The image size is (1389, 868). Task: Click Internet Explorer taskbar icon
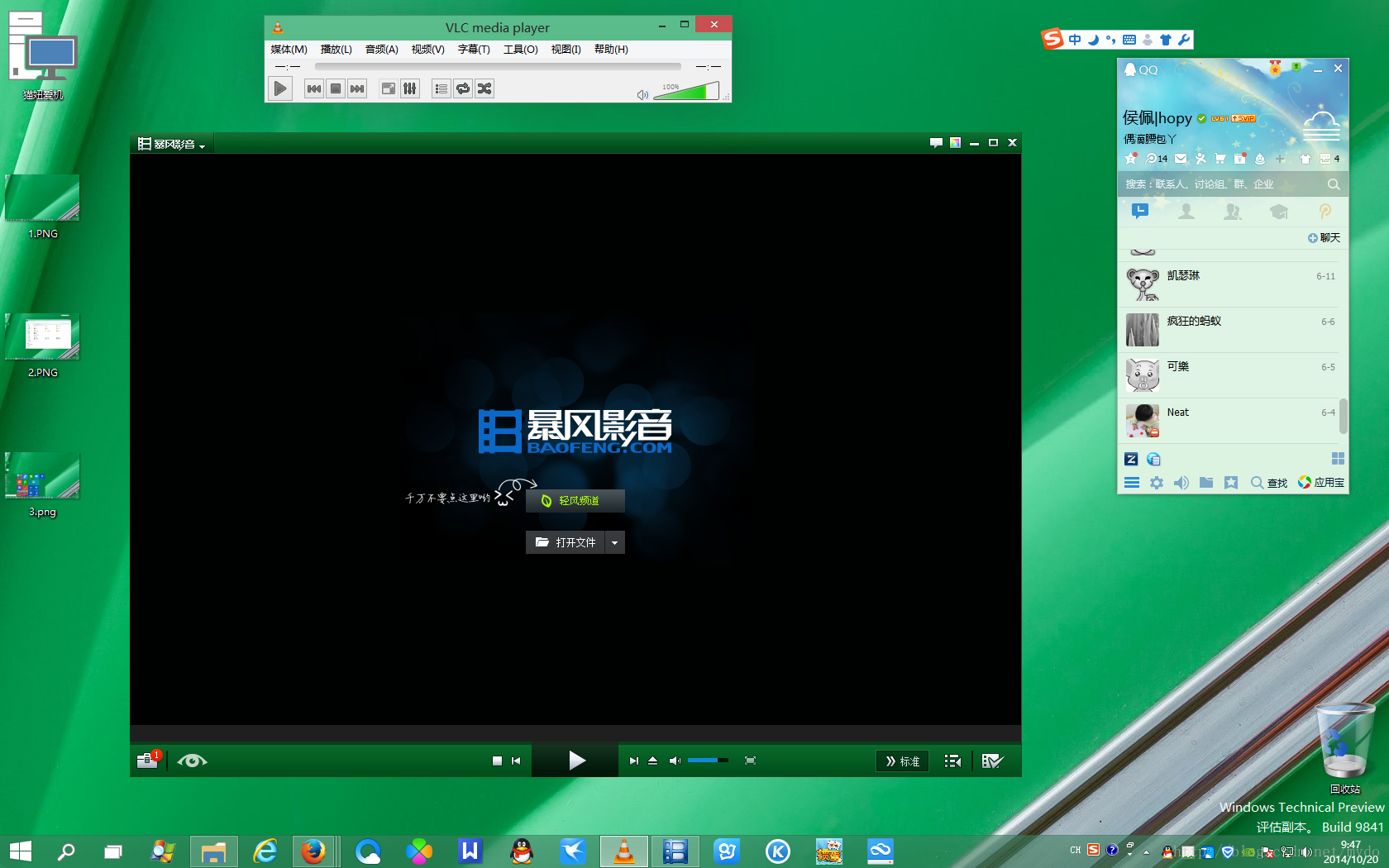coord(265,851)
